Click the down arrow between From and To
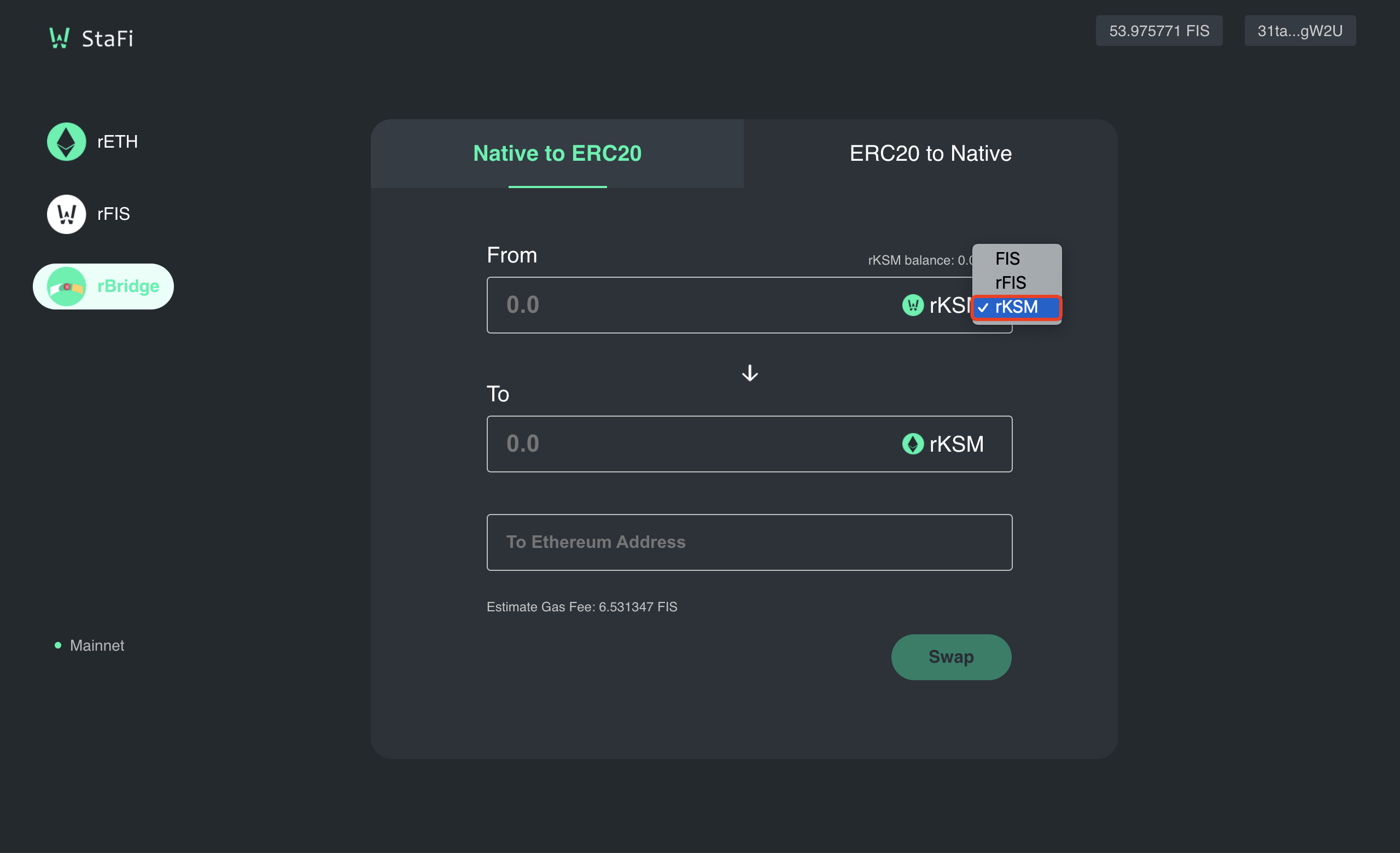 point(749,373)
